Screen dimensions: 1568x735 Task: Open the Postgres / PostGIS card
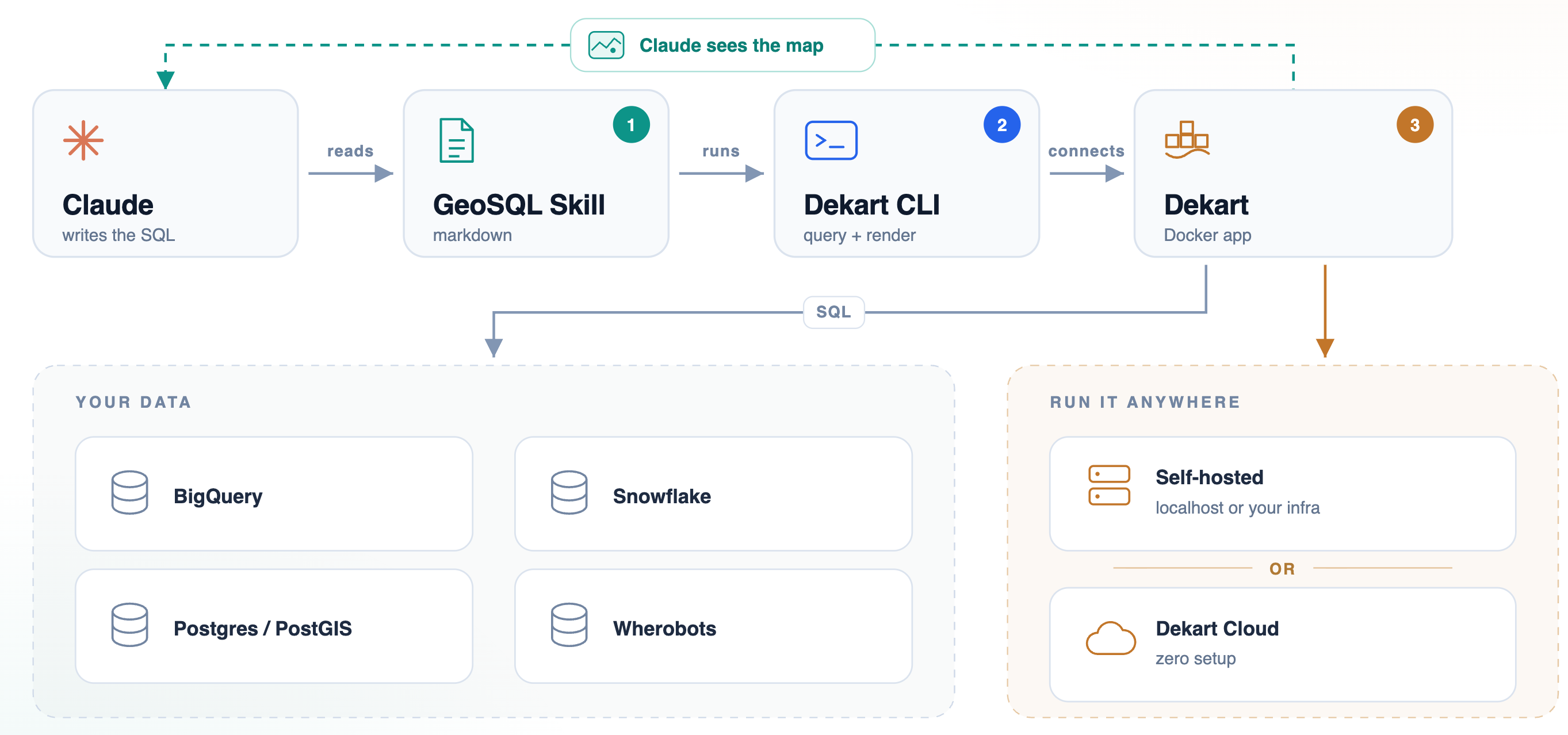274,626
